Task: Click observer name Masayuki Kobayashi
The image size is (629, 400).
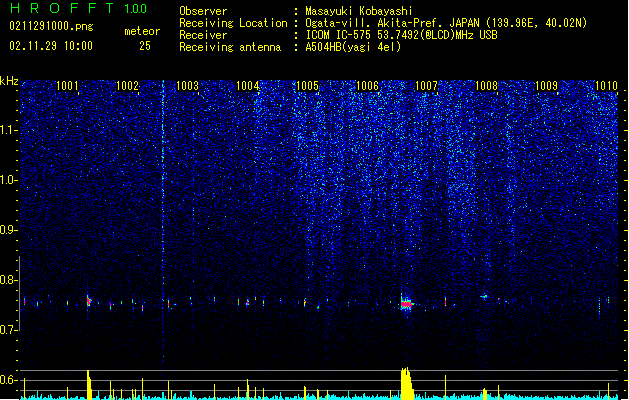Action: coord(359,11)
